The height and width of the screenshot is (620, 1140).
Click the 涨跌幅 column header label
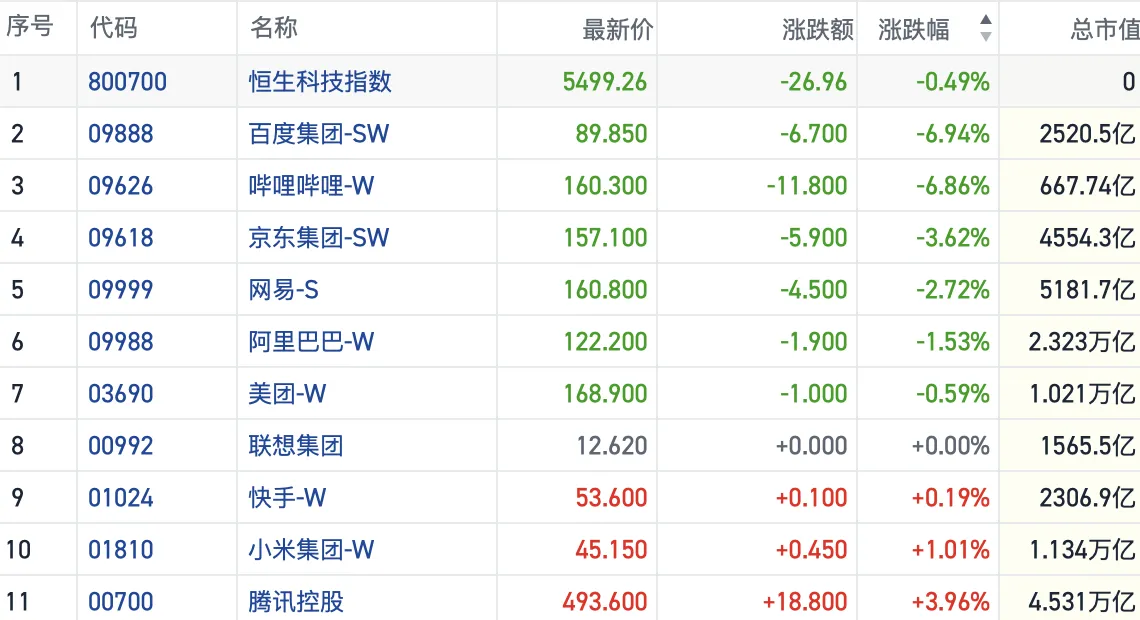tap(914, 30)
